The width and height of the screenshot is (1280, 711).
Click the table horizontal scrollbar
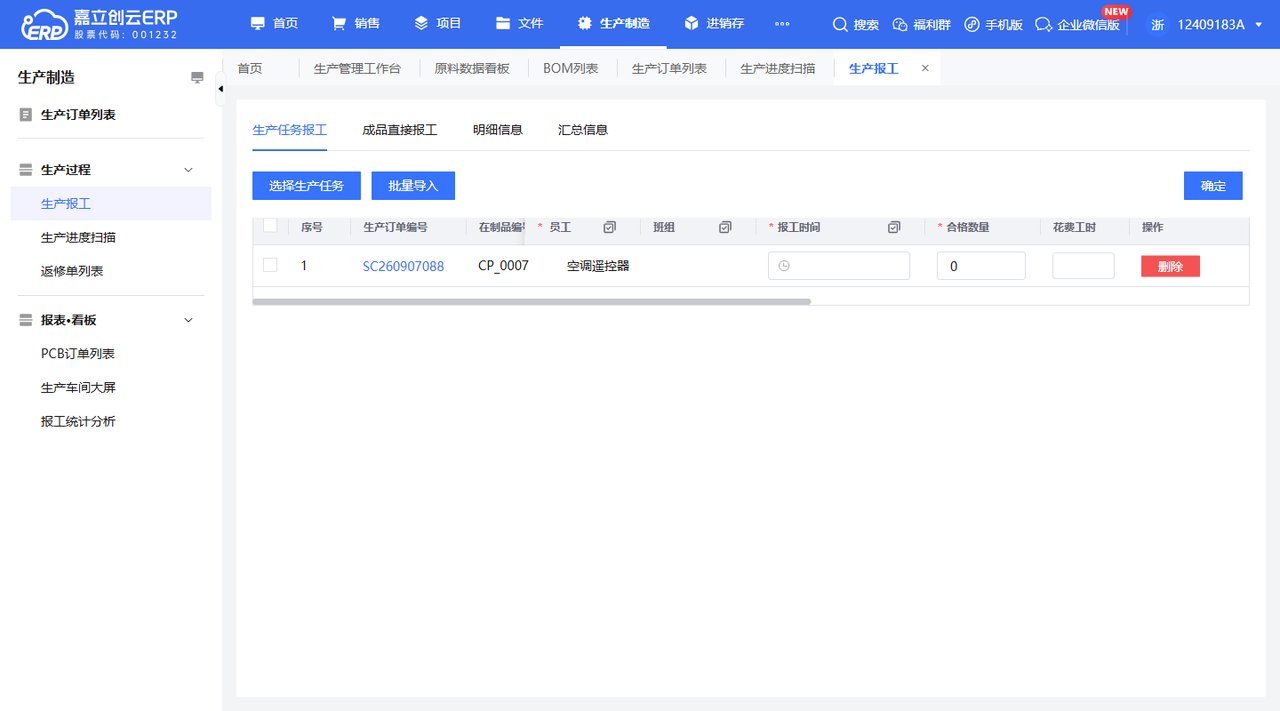tap(531, 301)
